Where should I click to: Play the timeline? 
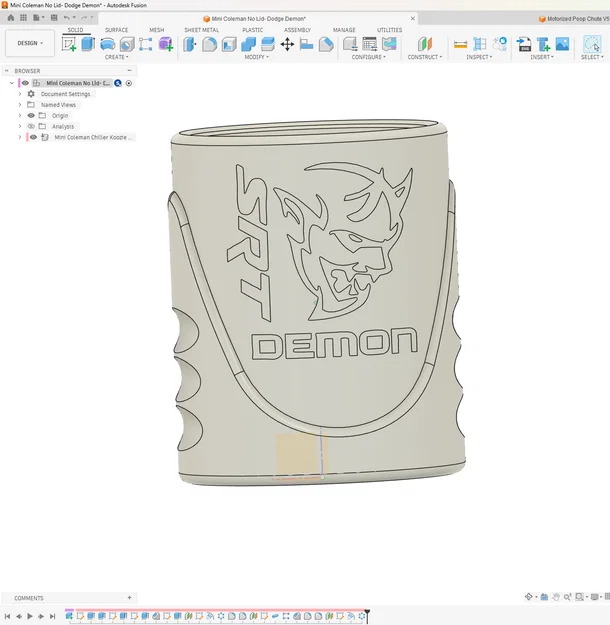coord(30,616)
